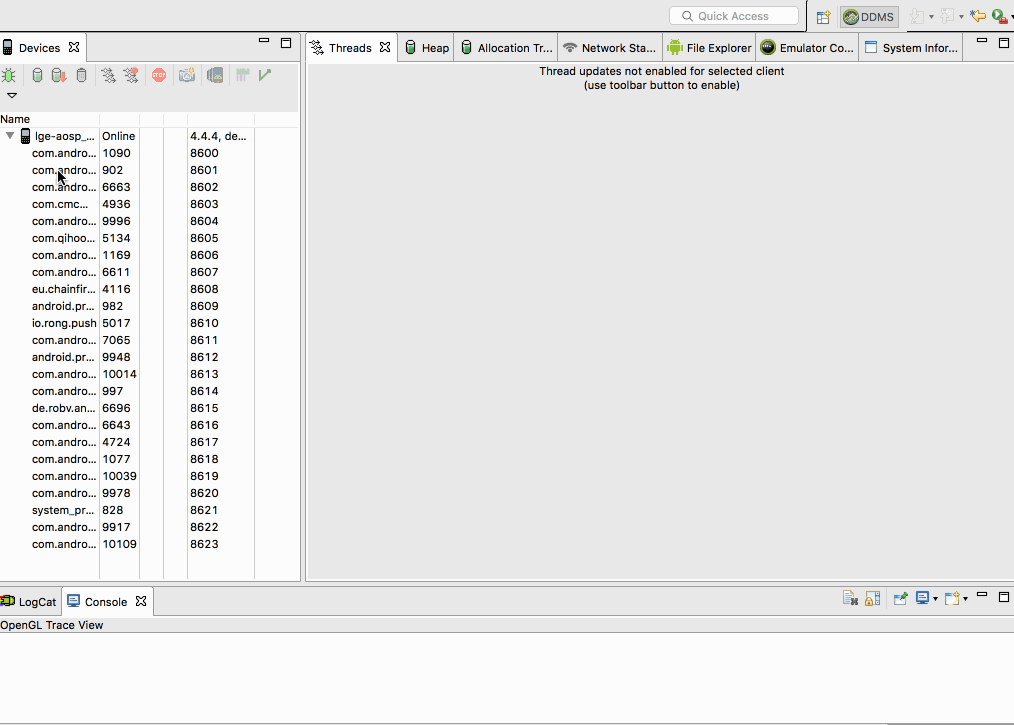Click the Start OpenGL Trace arrow icon
This screenshot has width=1014, height=725.
[264, 75]
